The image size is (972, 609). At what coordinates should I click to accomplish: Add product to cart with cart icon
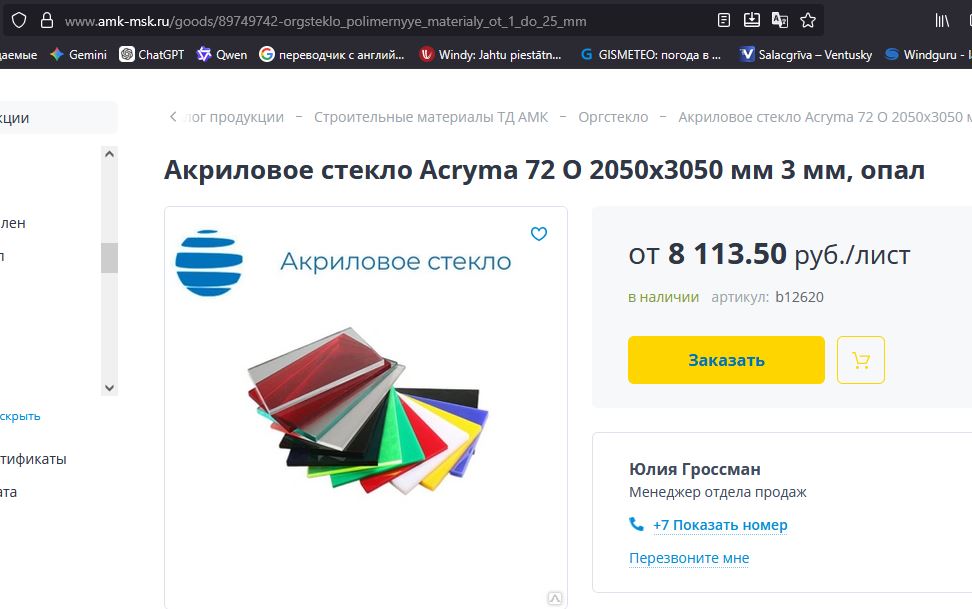pyautogui.click(x=860, y=360)
